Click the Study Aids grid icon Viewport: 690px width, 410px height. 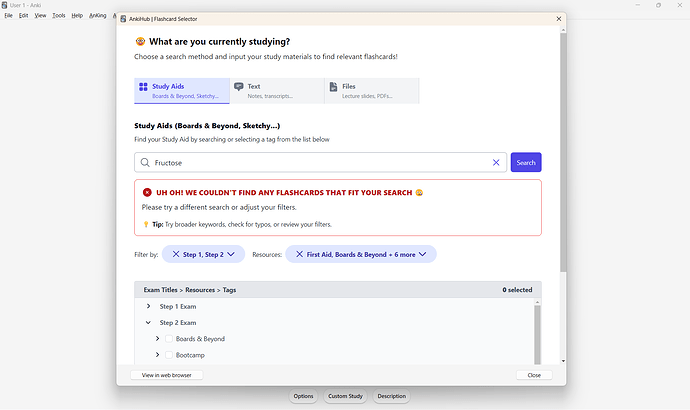[143, 87]
